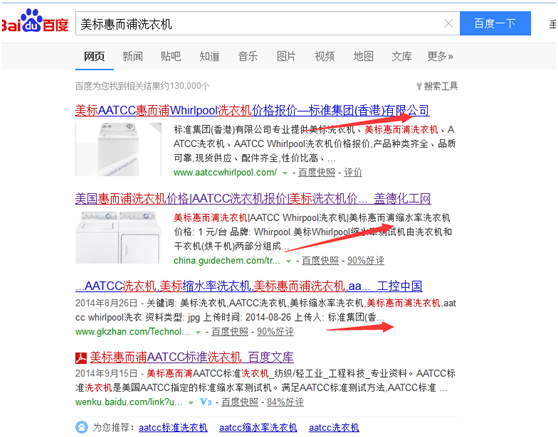Screen dimensions: 558x437
Task: Click the Baidu paw logo
Action: coord(32,20)
